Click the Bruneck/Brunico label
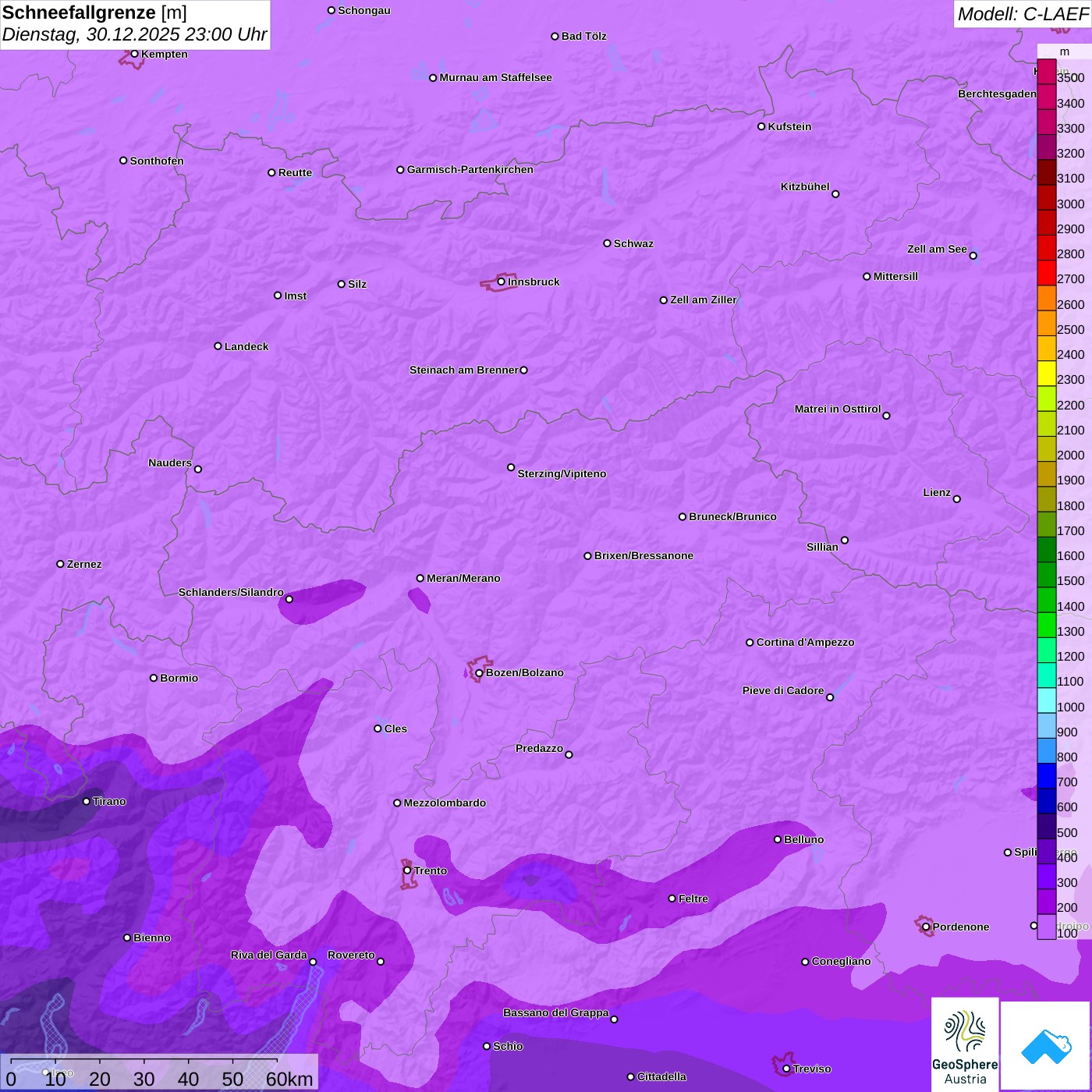Screen dimensions: 1092x1092 pyautogui.click(x=732, y=516)
